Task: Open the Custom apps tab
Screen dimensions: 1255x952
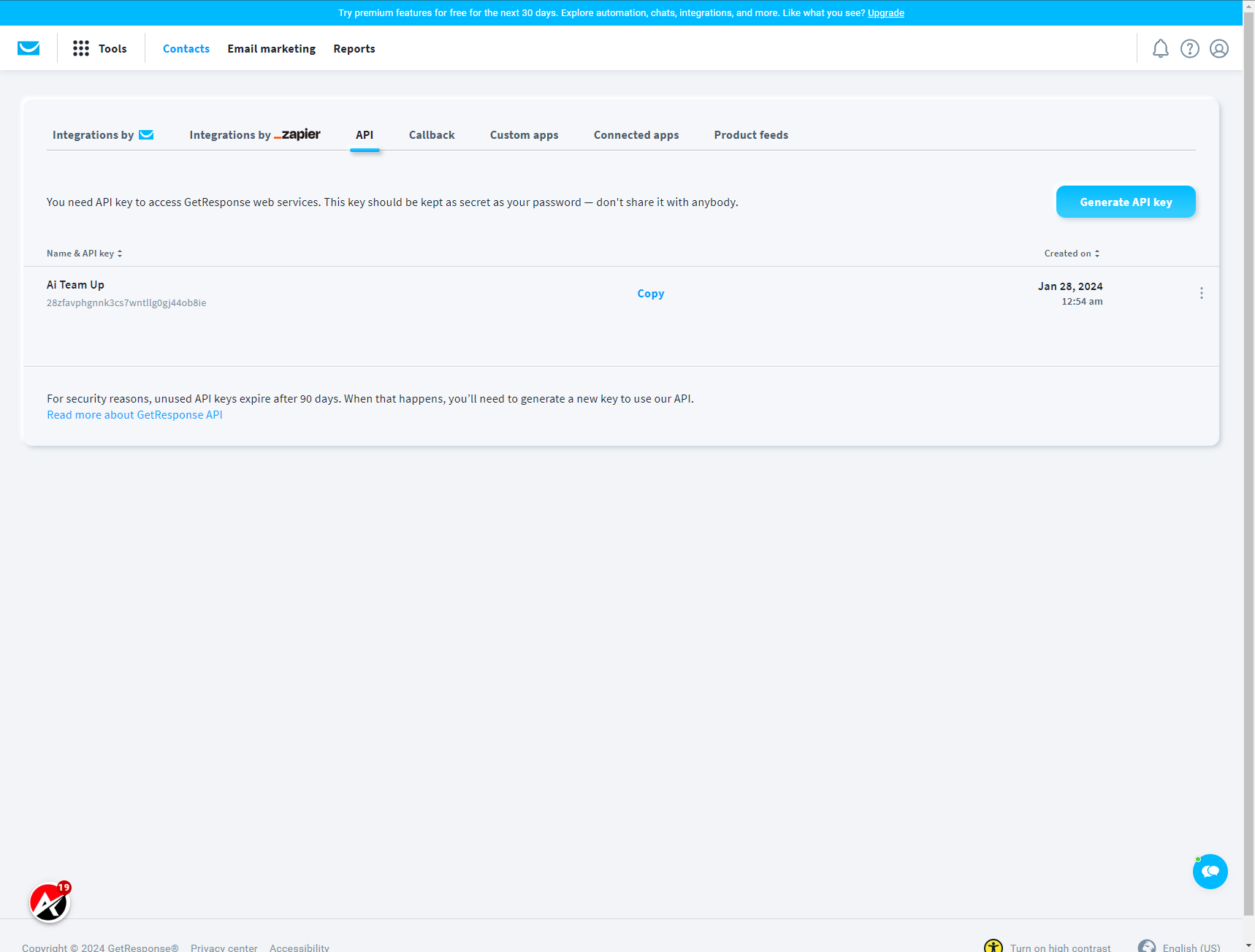Action: [x=524, y=134]
